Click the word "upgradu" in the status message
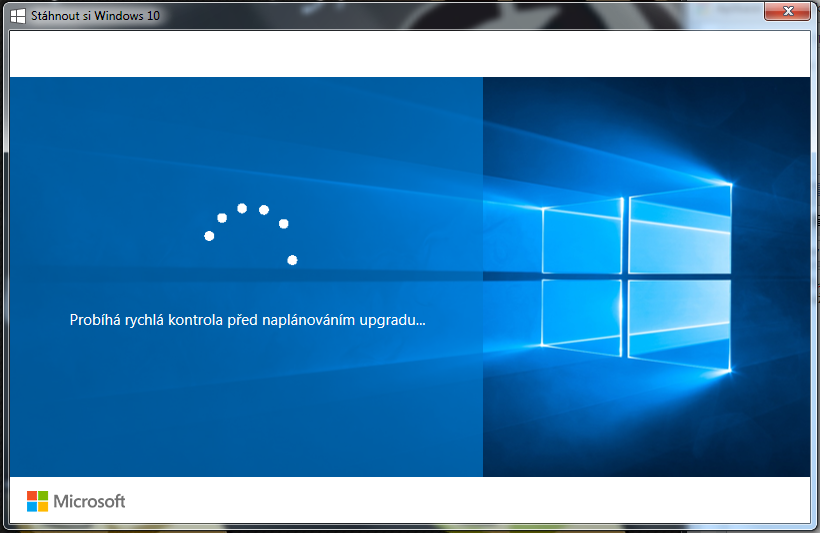Screen dimensions: 820x533 (x=395, y=321)
